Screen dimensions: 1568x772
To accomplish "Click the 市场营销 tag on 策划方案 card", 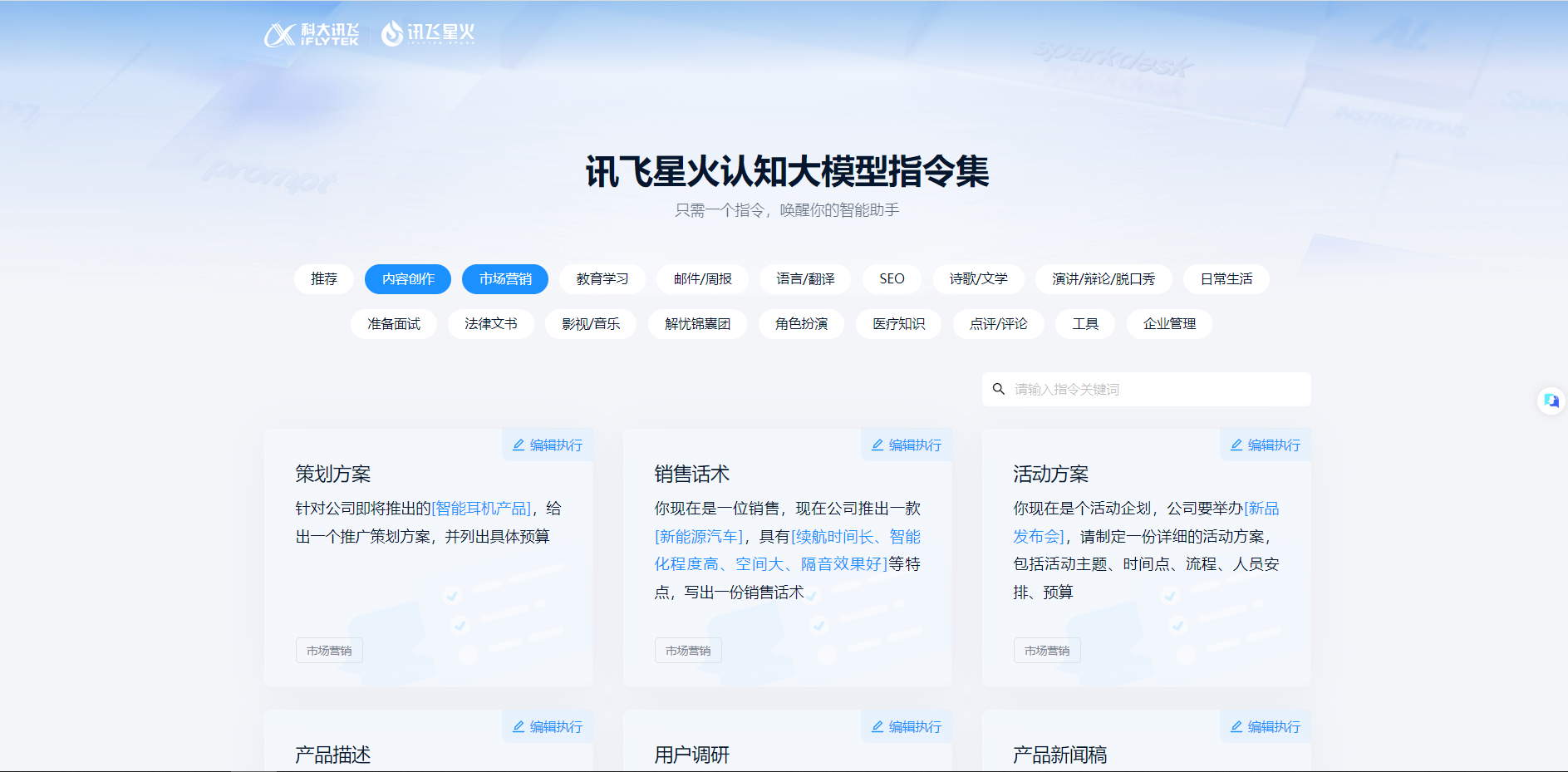I will click(x=329, y=651).
